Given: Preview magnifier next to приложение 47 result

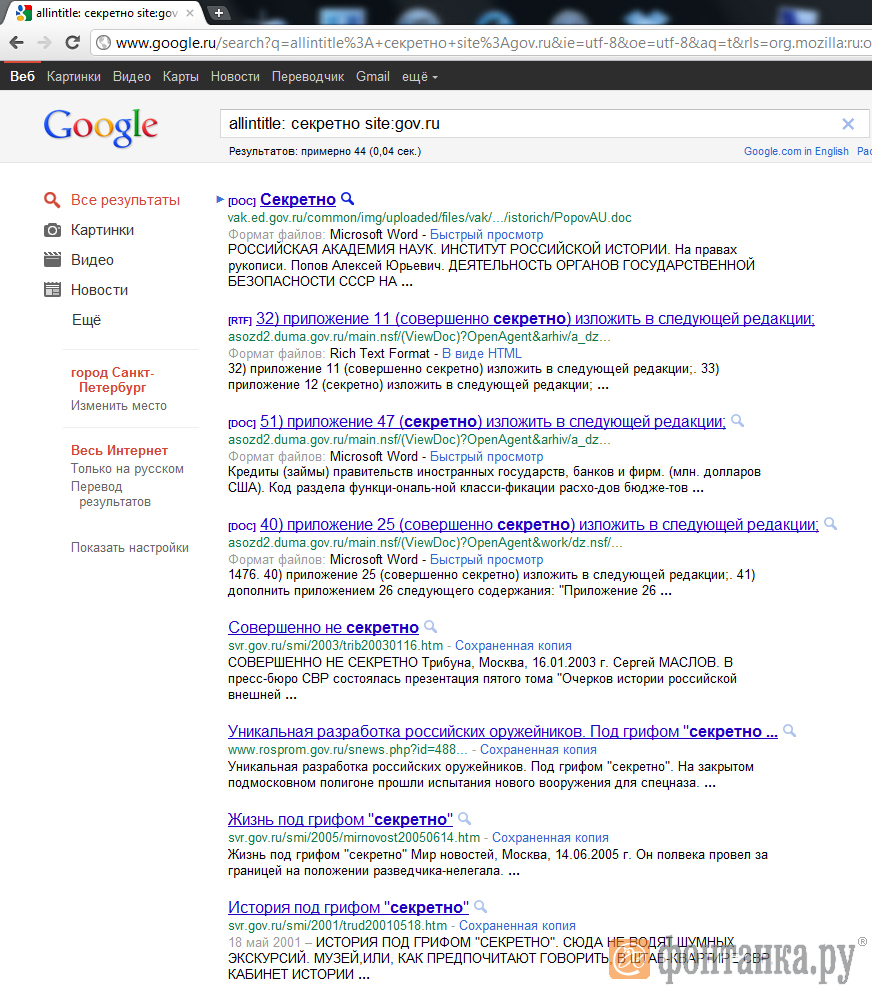Looking at the screenshot, I should [737, 421].
